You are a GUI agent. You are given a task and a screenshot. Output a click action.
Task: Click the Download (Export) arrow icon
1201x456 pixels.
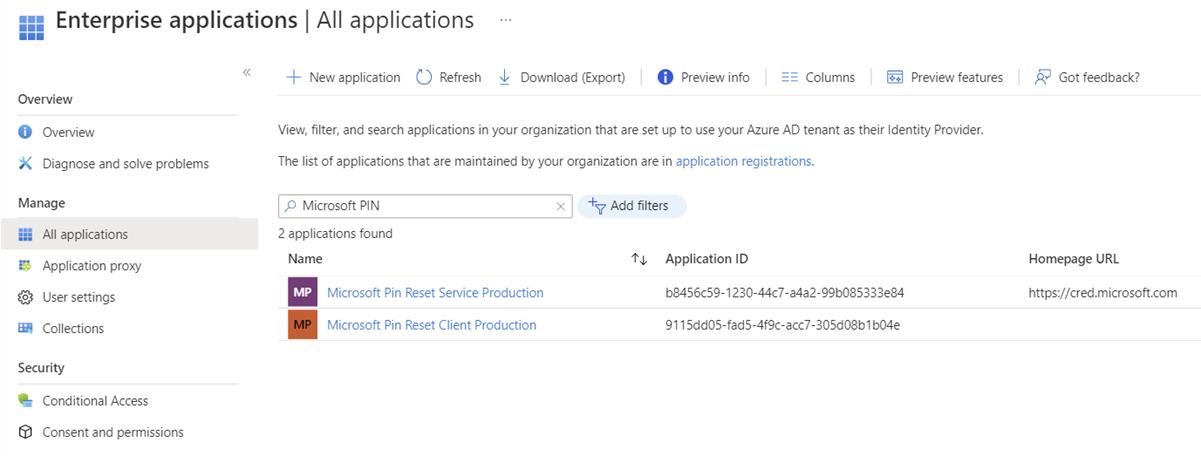505,77
